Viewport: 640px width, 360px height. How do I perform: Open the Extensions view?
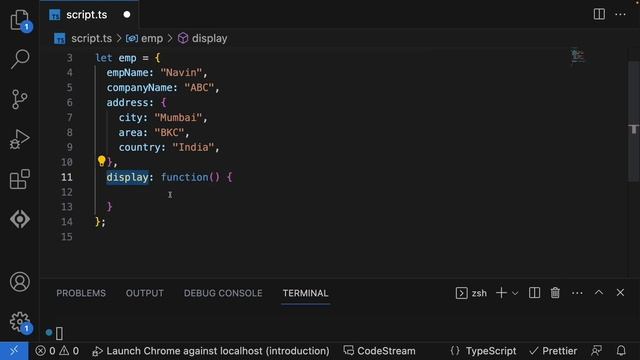(x=20, y=179)
